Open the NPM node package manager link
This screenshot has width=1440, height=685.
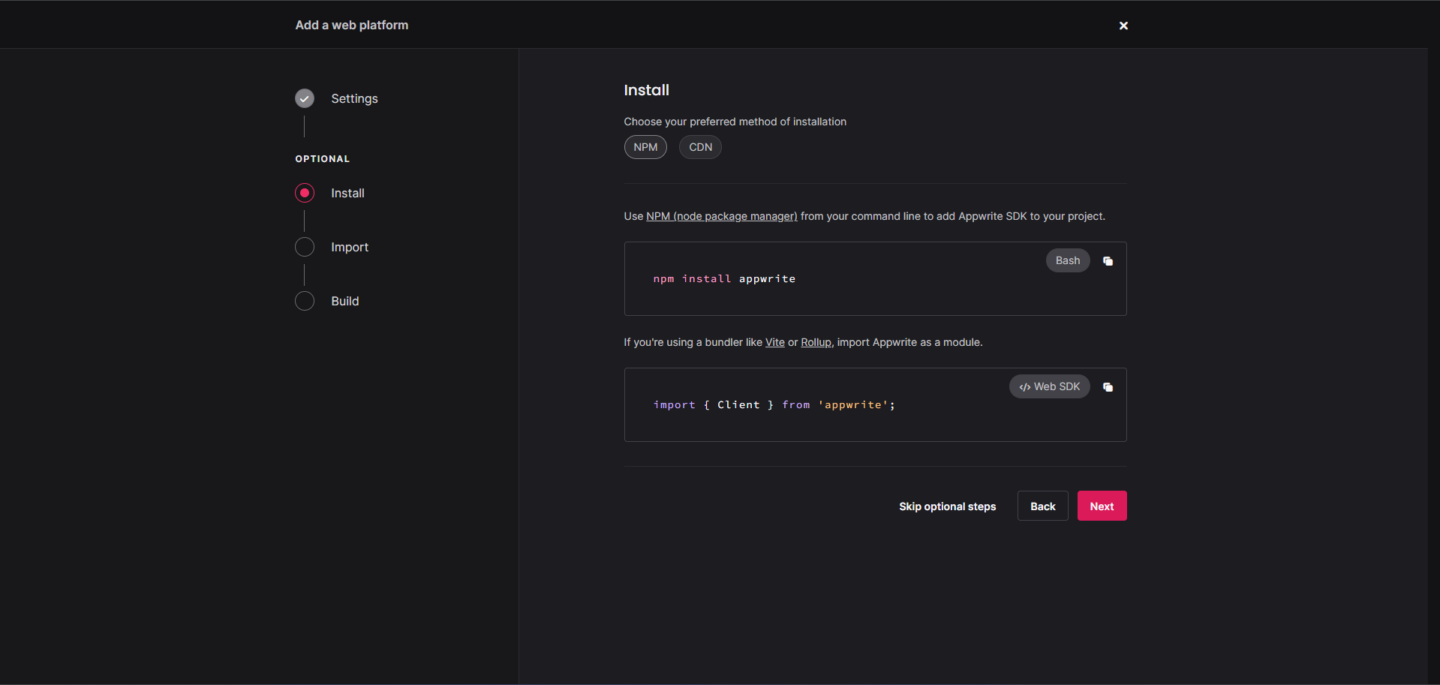point(721,215)
